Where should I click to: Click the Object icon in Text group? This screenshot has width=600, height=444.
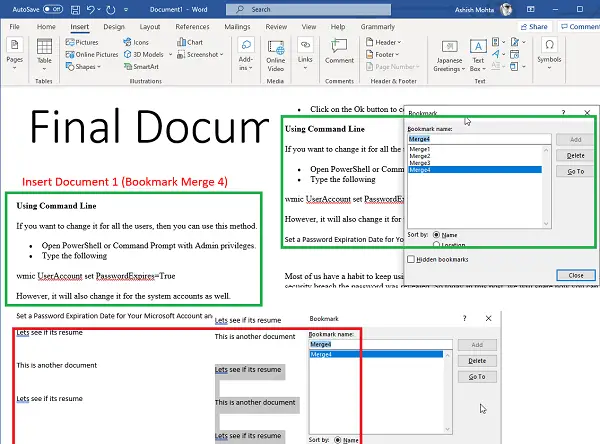pos(514,67)
